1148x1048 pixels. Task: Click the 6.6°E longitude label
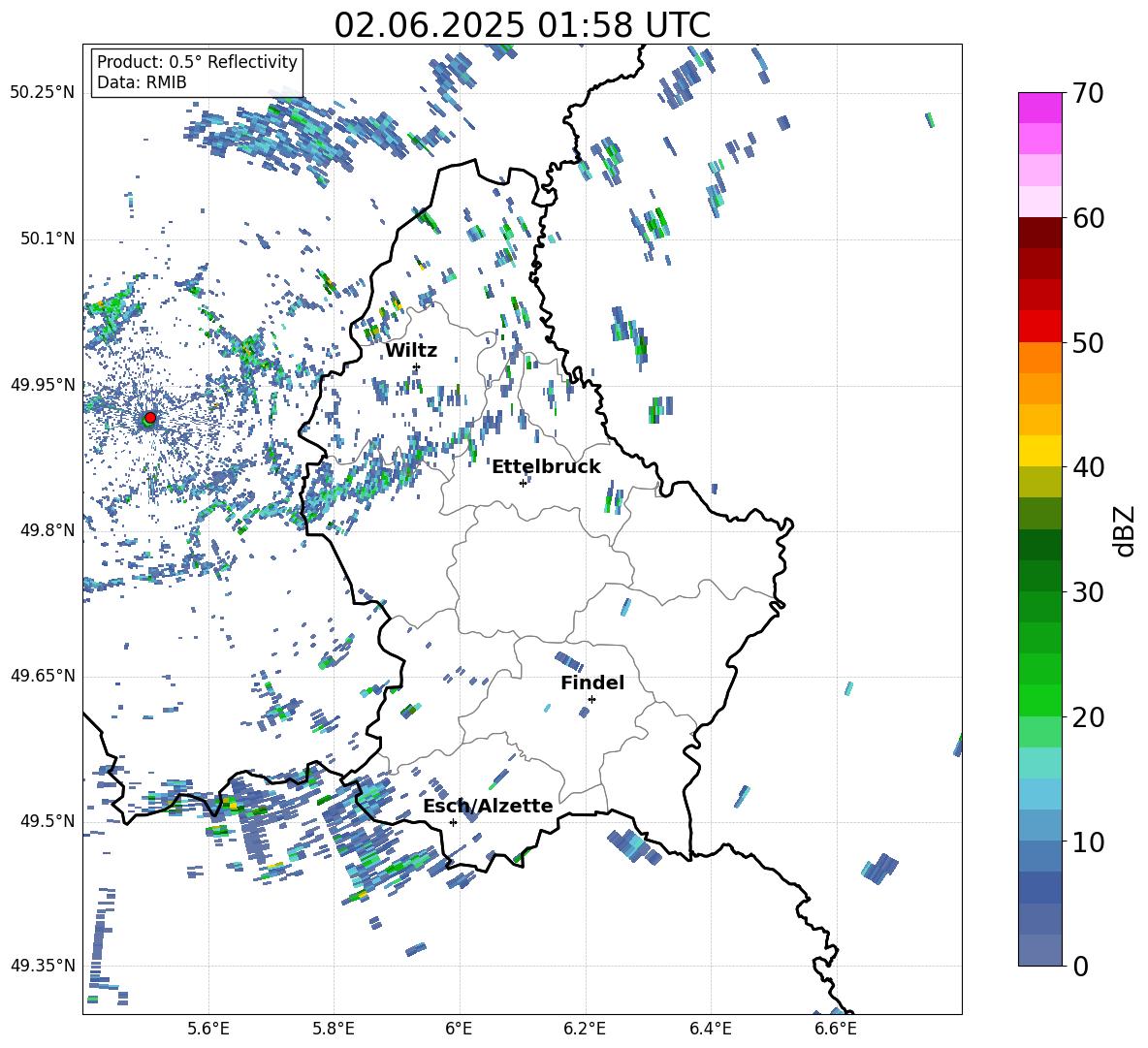click(836, 1029)
